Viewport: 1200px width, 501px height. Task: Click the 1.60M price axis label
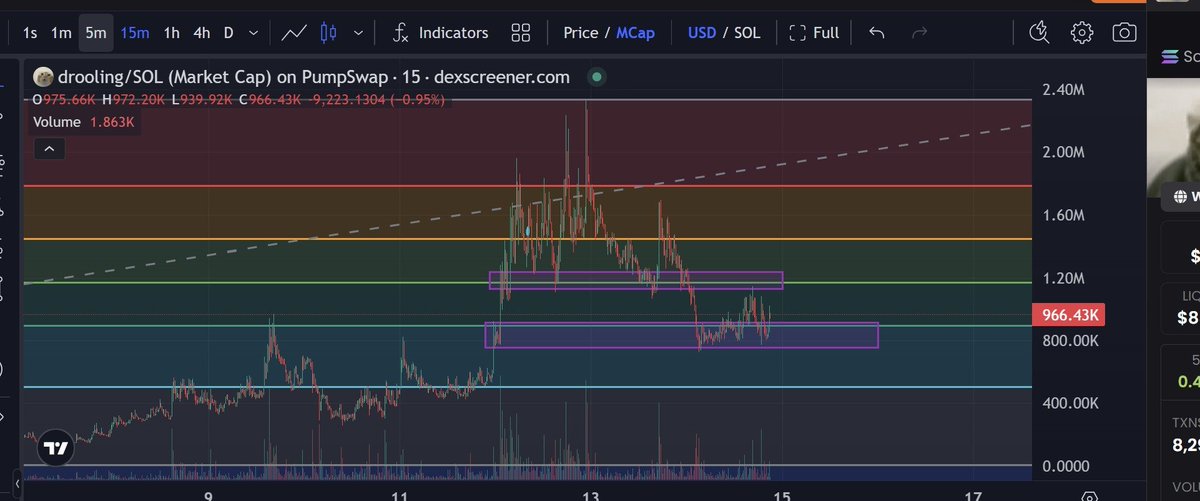coord(1065,215)
